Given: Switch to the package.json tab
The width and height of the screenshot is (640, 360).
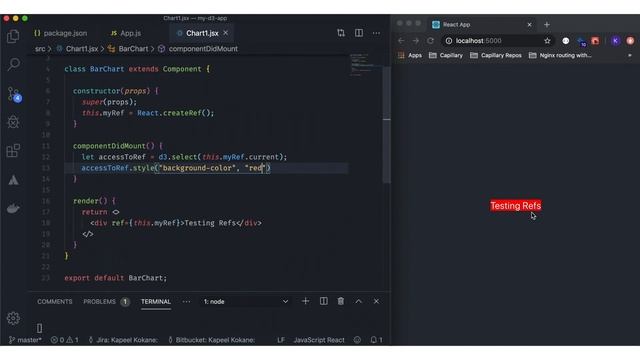Looking at the screenshot, I should [x=61, y=33].
